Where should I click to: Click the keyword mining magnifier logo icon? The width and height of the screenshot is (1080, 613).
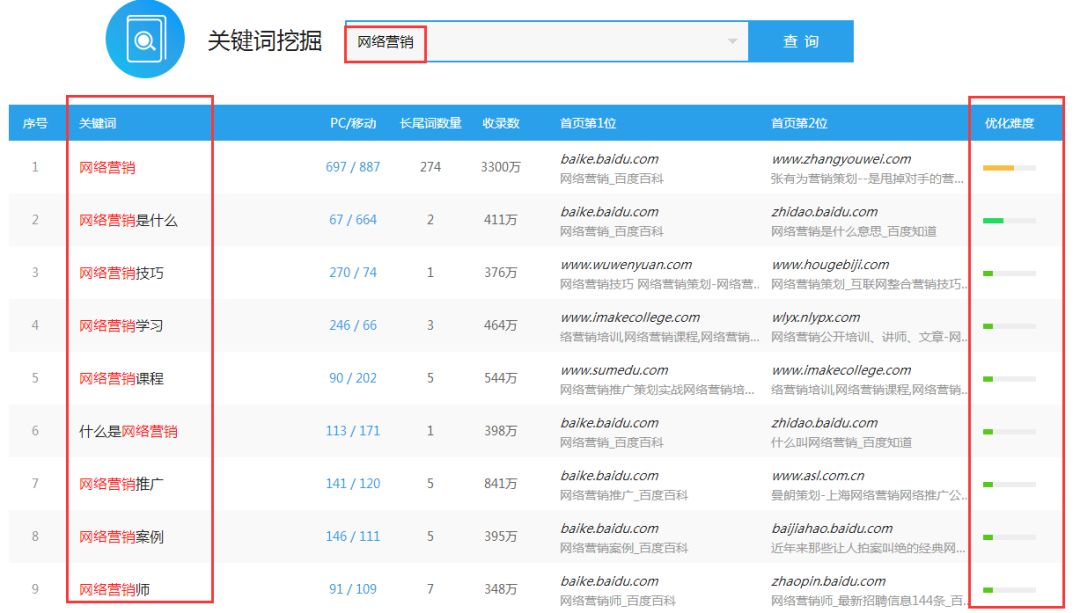click(x=145, y=40)
